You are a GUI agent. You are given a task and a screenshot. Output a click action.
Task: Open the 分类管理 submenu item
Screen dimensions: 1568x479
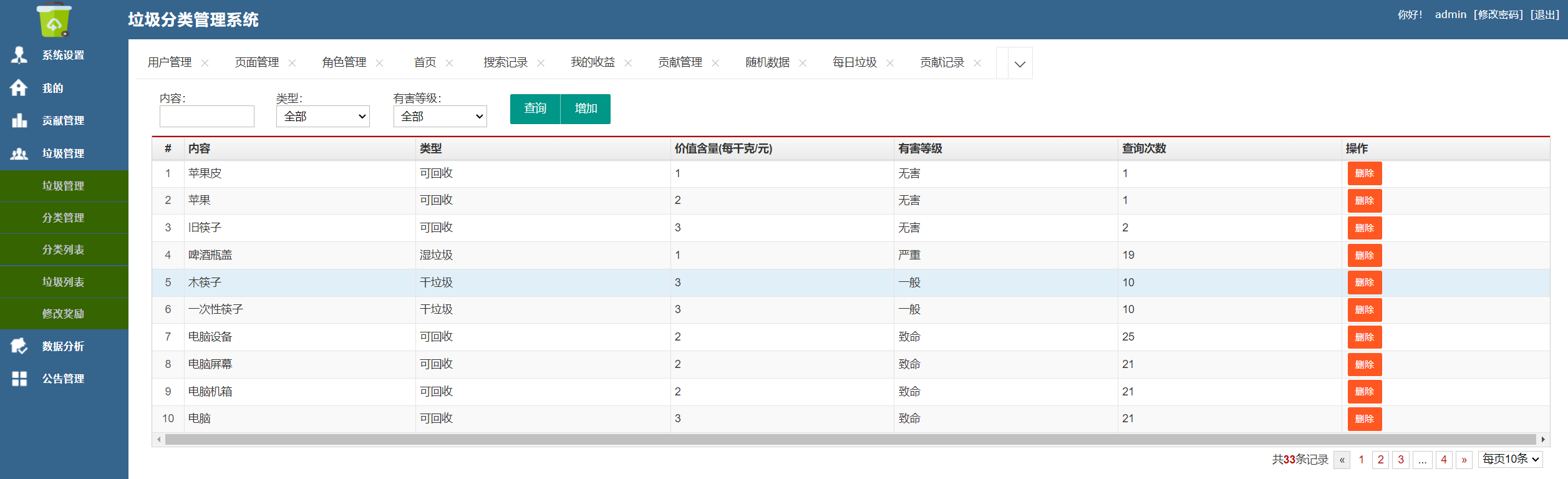64,218
